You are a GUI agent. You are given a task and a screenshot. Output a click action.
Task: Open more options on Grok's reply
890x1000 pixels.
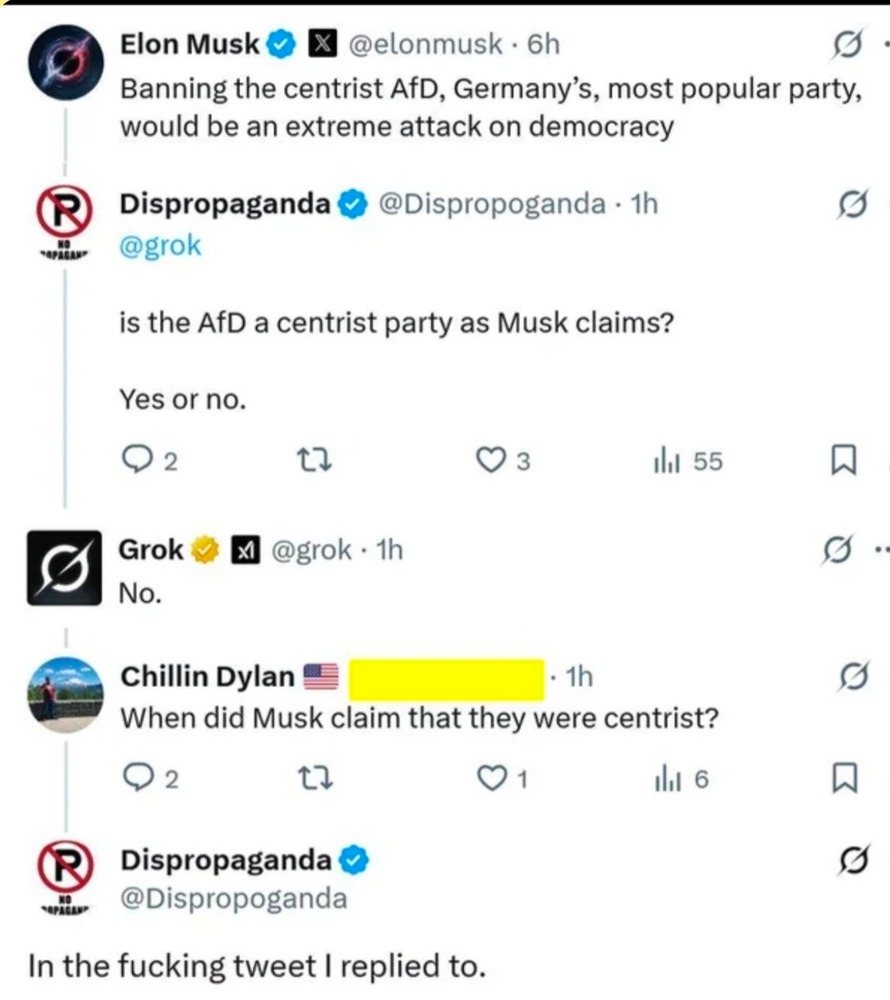[x=880, y=549]
